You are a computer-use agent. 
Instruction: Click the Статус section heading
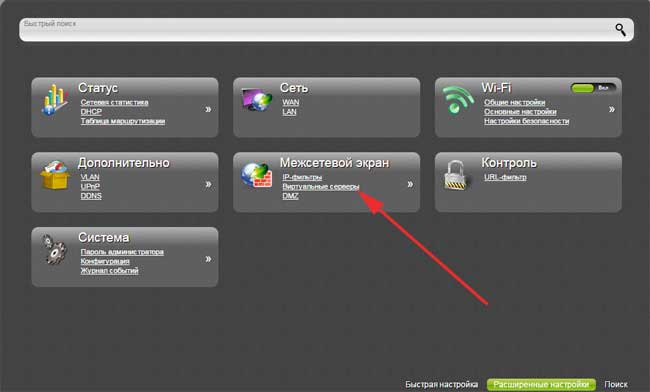click(x=98, y=88)
